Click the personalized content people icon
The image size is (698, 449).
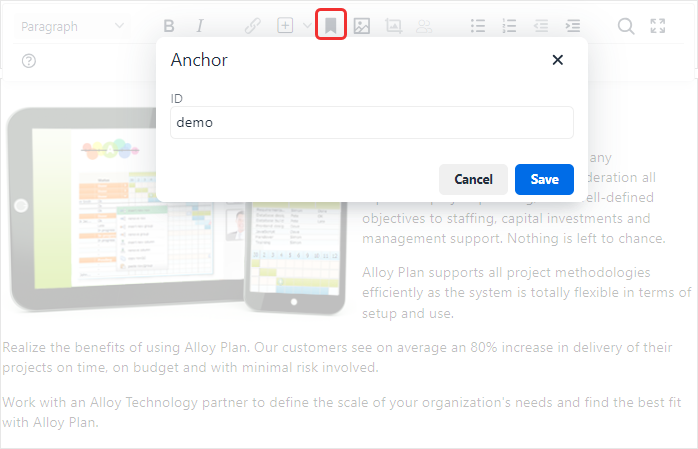(x=424, y=26)
